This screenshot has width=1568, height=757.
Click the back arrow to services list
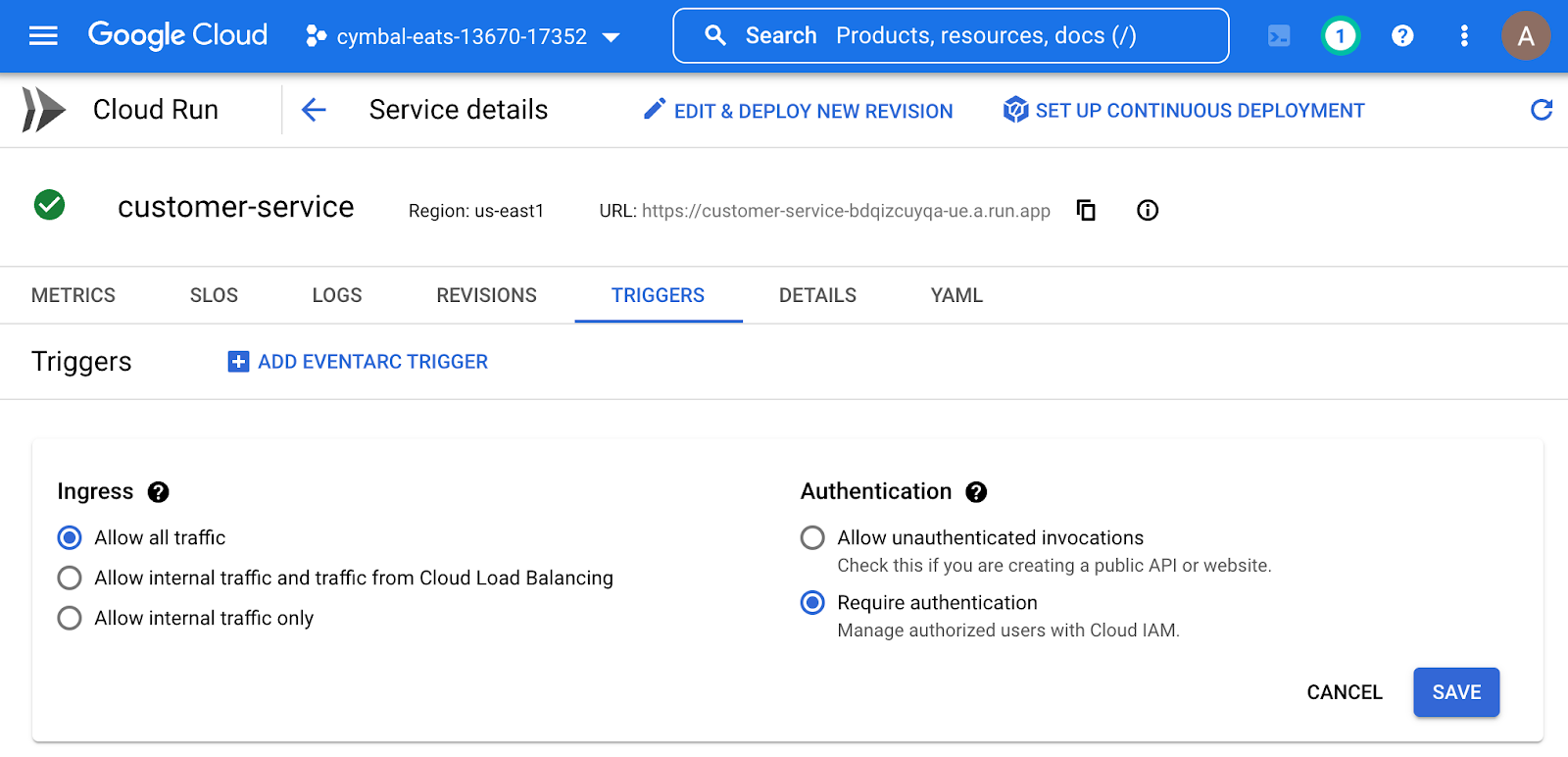(x=314, y=110)
